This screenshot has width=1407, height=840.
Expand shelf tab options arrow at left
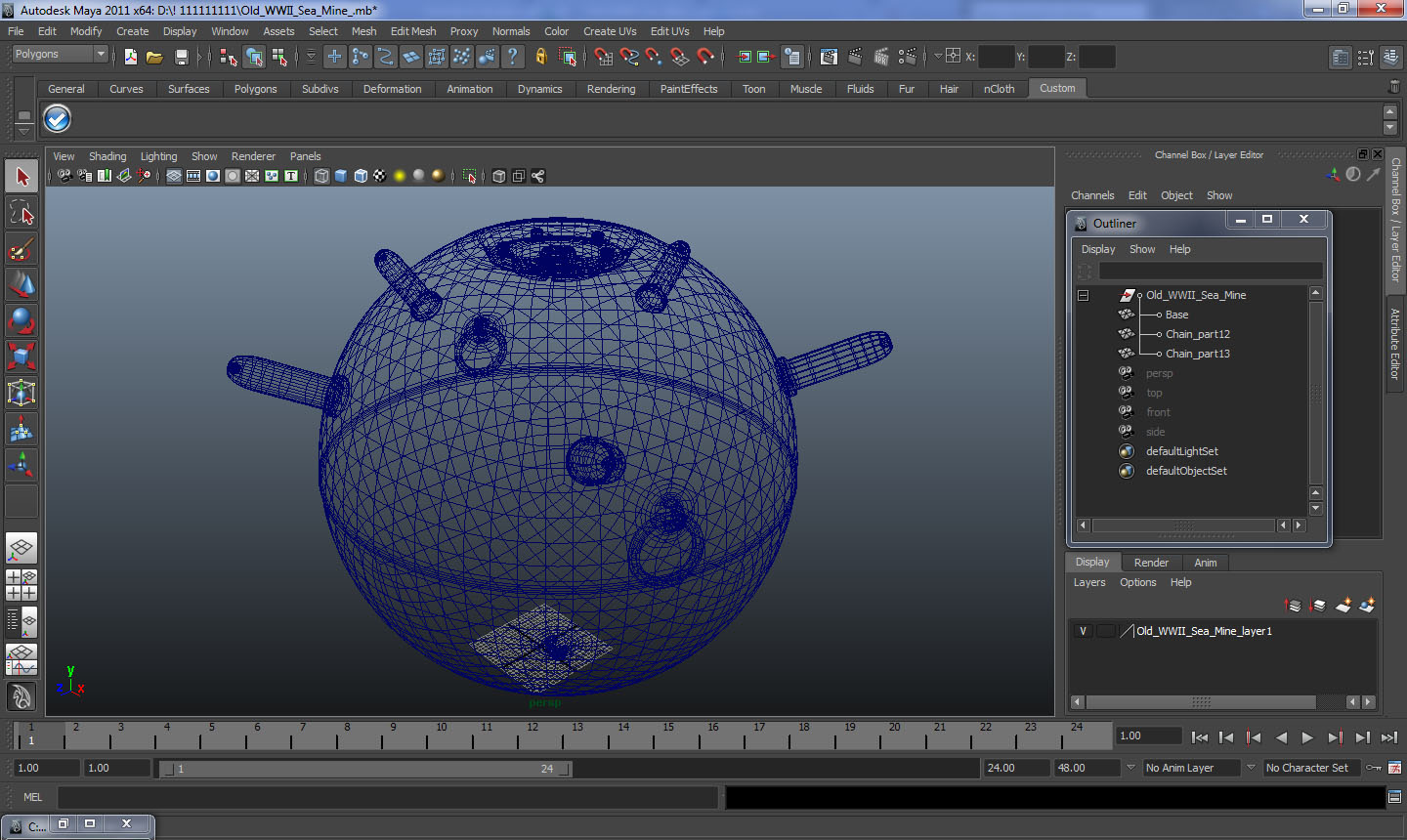[x=24, y=130]
